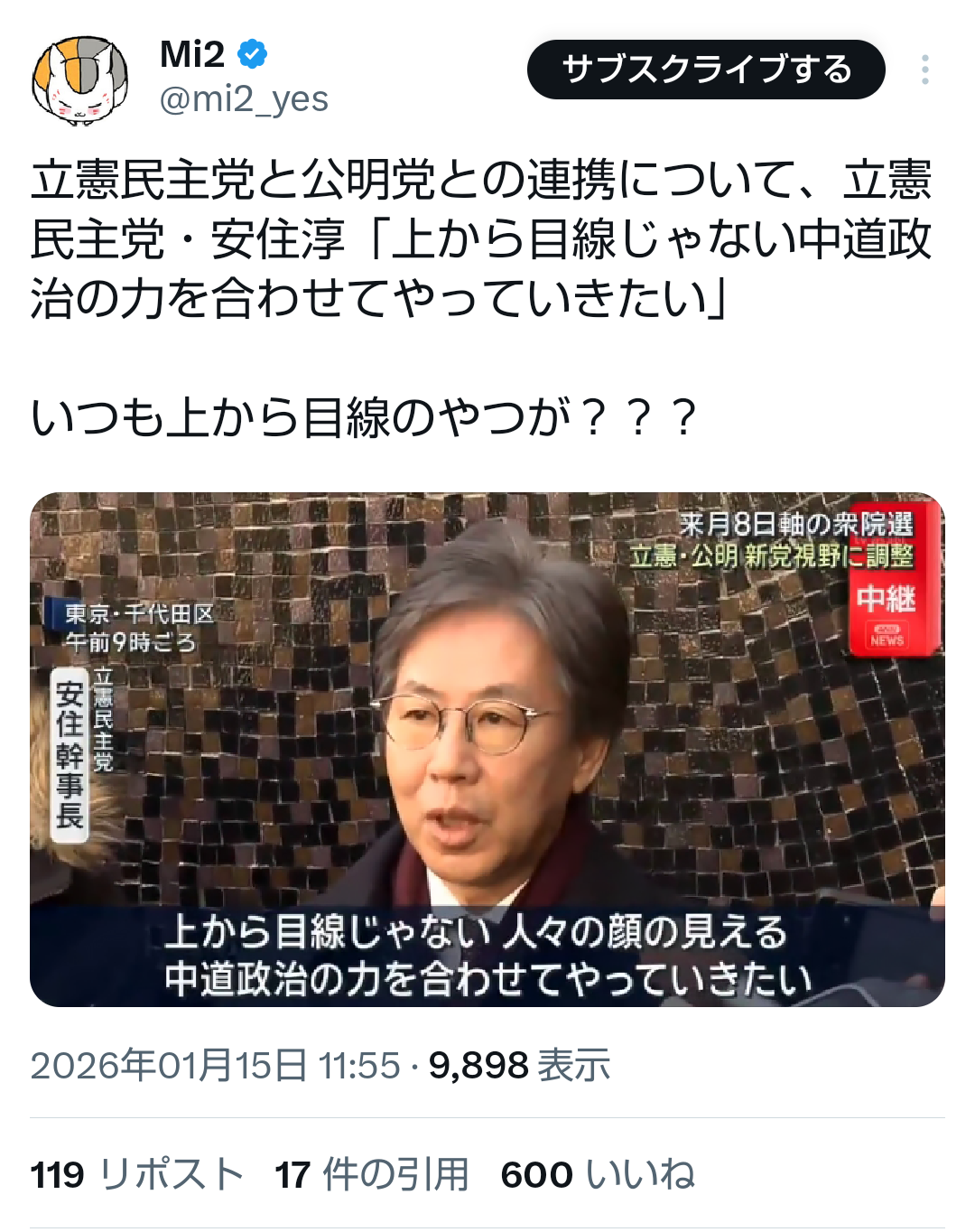Tap the 安住幹事長 name label in video
Viewport: 975px width, 1232px height.
(70, 756)
